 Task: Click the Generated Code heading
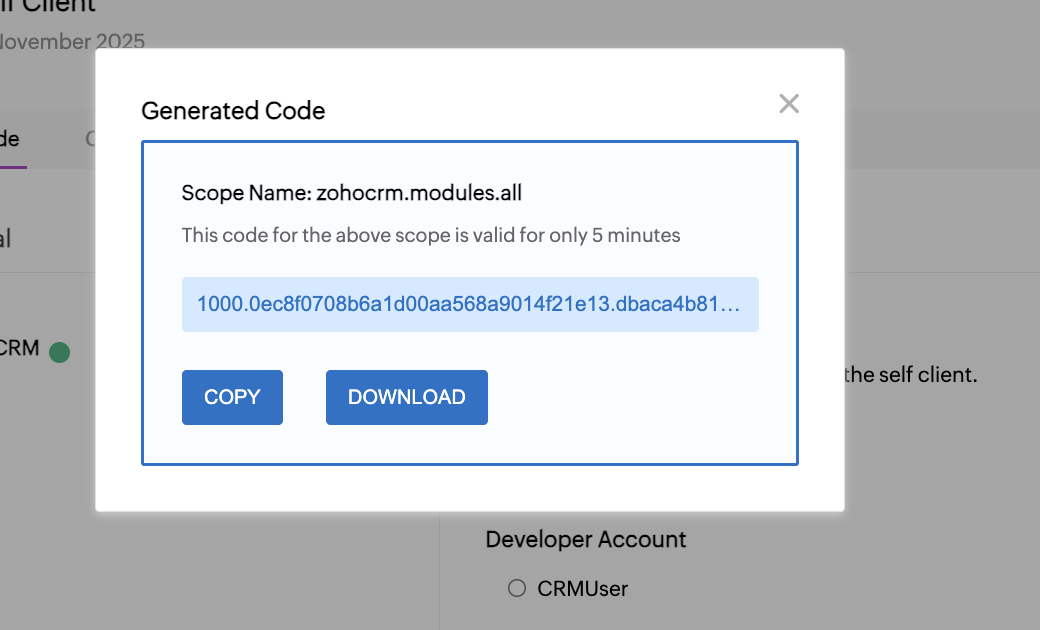coord(233,111)
